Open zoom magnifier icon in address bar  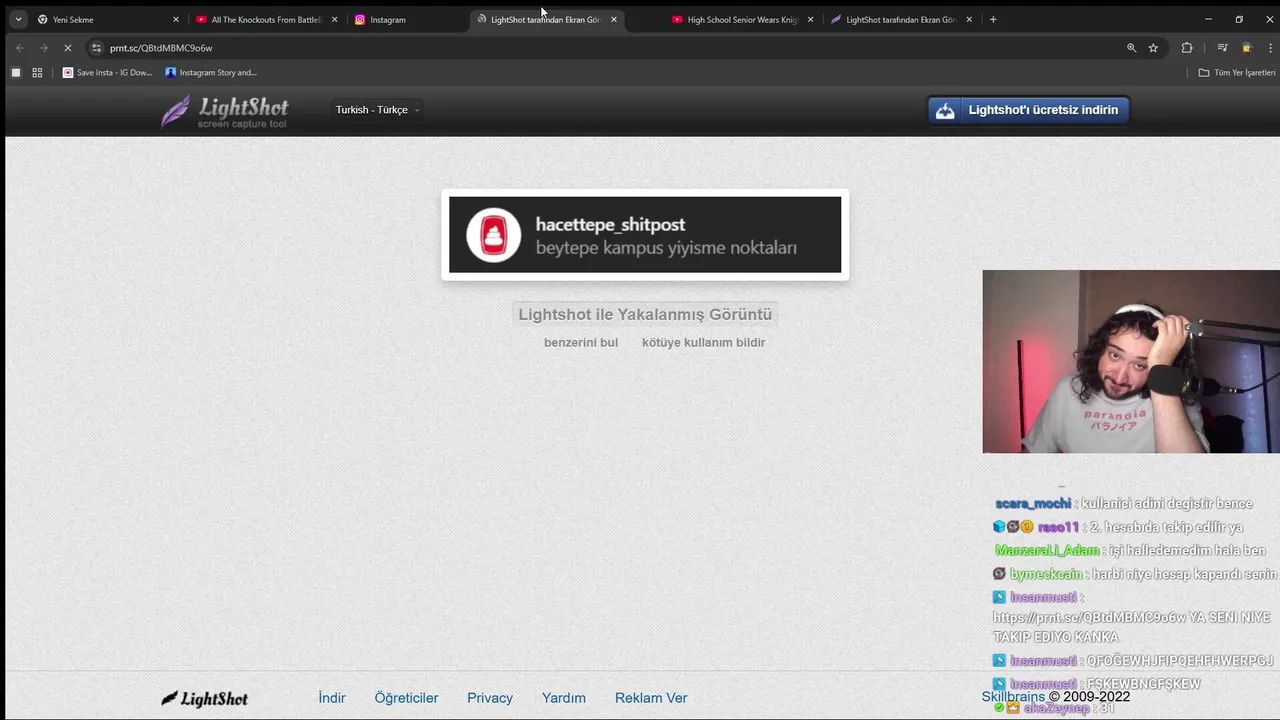click(1132, 48)
